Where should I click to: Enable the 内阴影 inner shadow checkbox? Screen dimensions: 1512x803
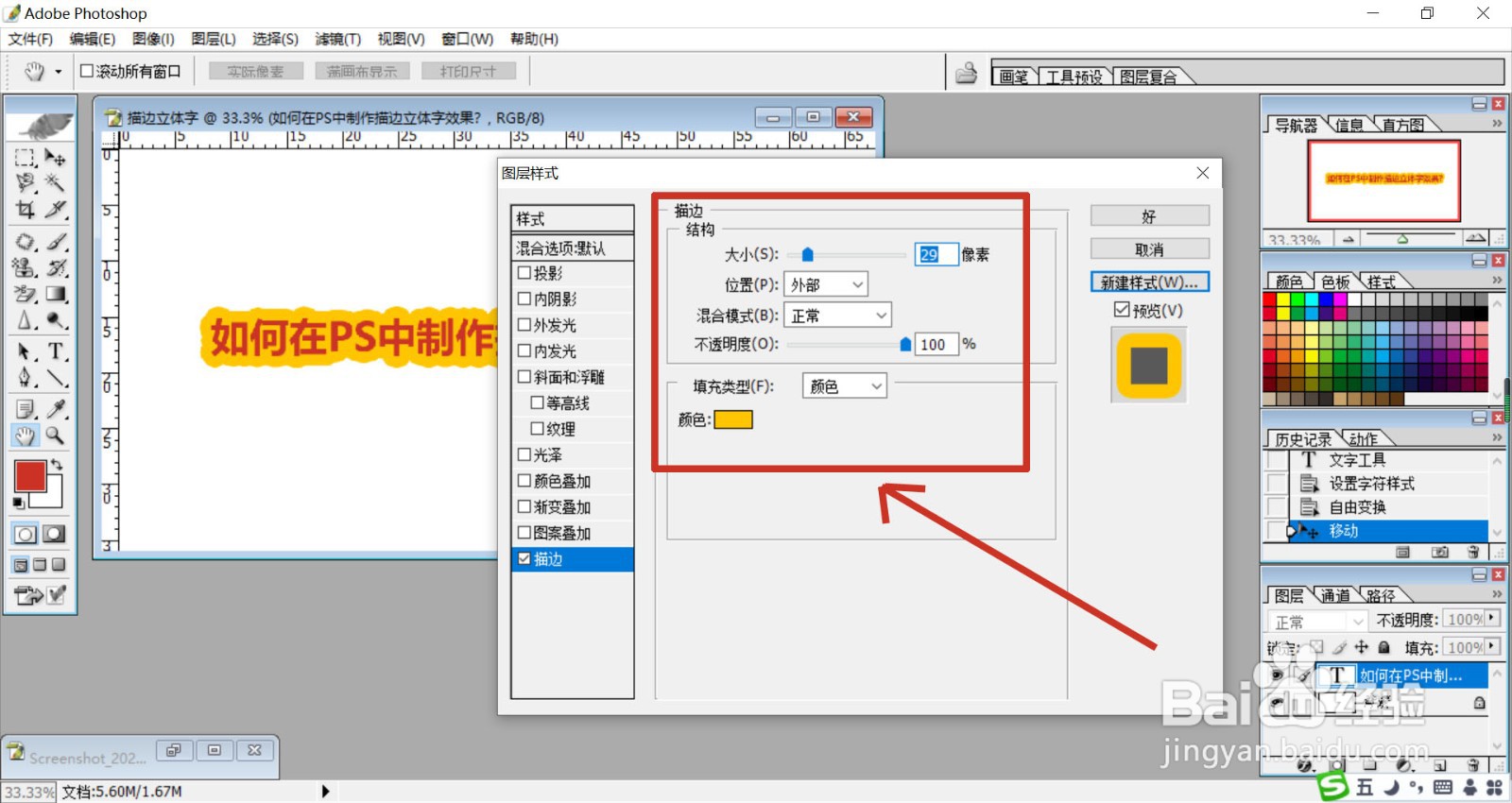pyautogui.click(x=524, y=299)
